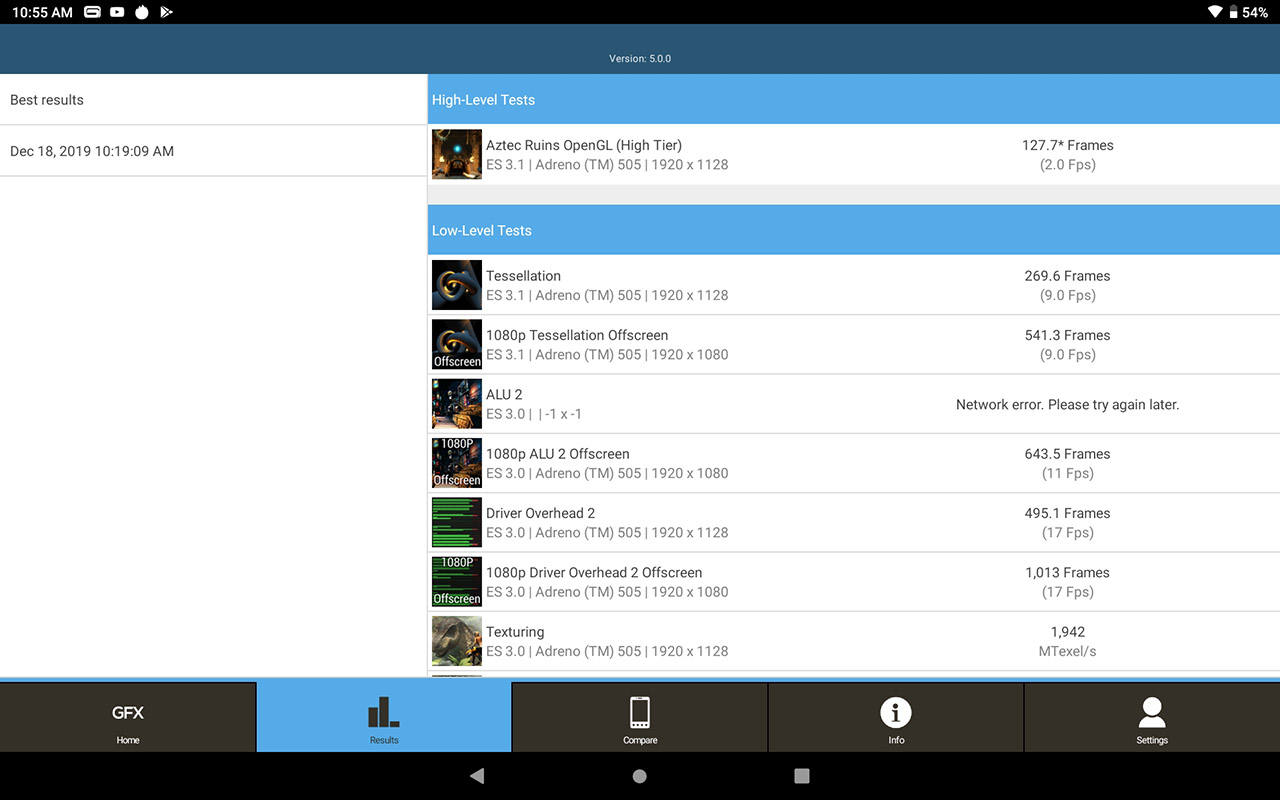1280x800 pixels.
Task: Switch to the Results tab
Action: point(384,717)
